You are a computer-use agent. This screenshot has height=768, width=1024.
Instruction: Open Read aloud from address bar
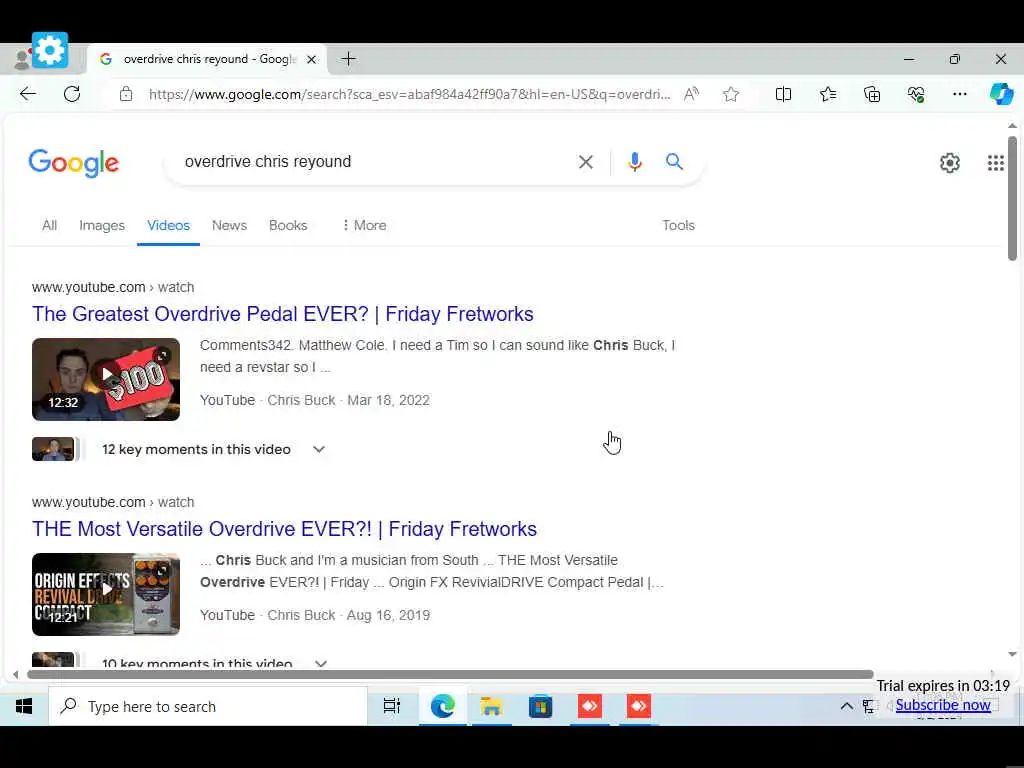tap(691, 94)
